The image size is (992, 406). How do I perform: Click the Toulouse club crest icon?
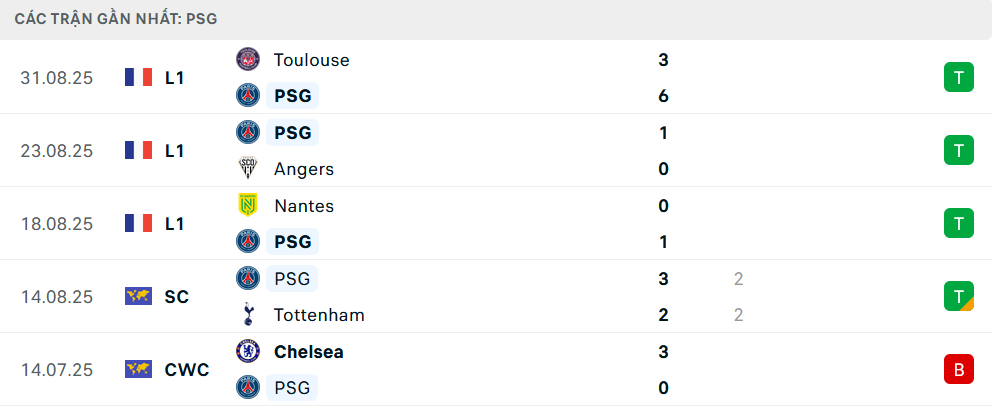point(247,60)
